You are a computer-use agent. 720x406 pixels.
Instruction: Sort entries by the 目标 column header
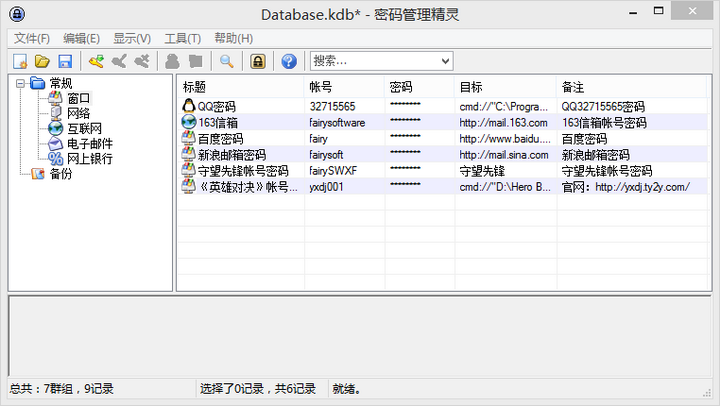click(x=505, y=87)
